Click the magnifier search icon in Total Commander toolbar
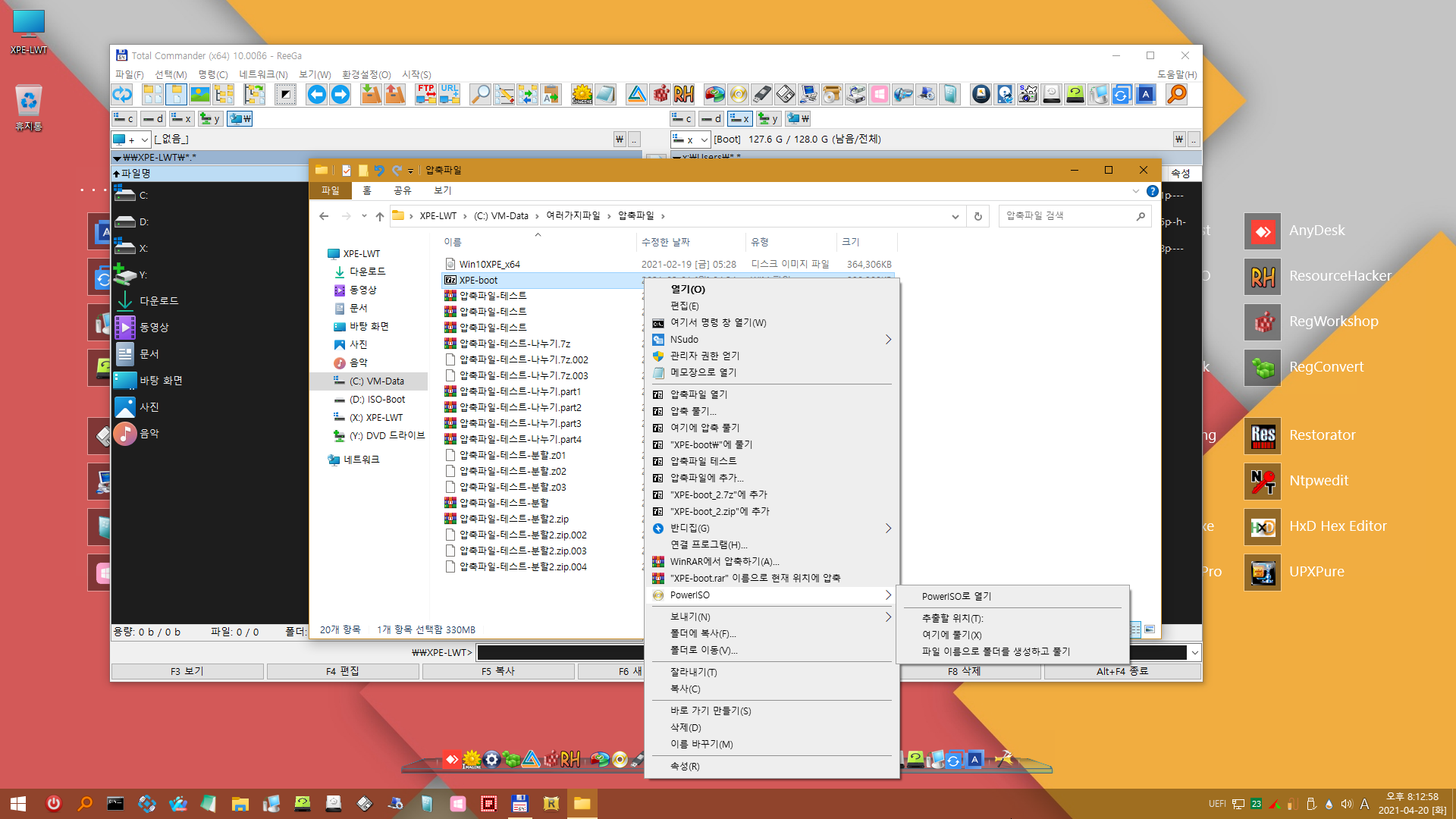Image resolution: width=1456 pixels, height=819 pixels. pyautogui.click(x=480, y=94)
